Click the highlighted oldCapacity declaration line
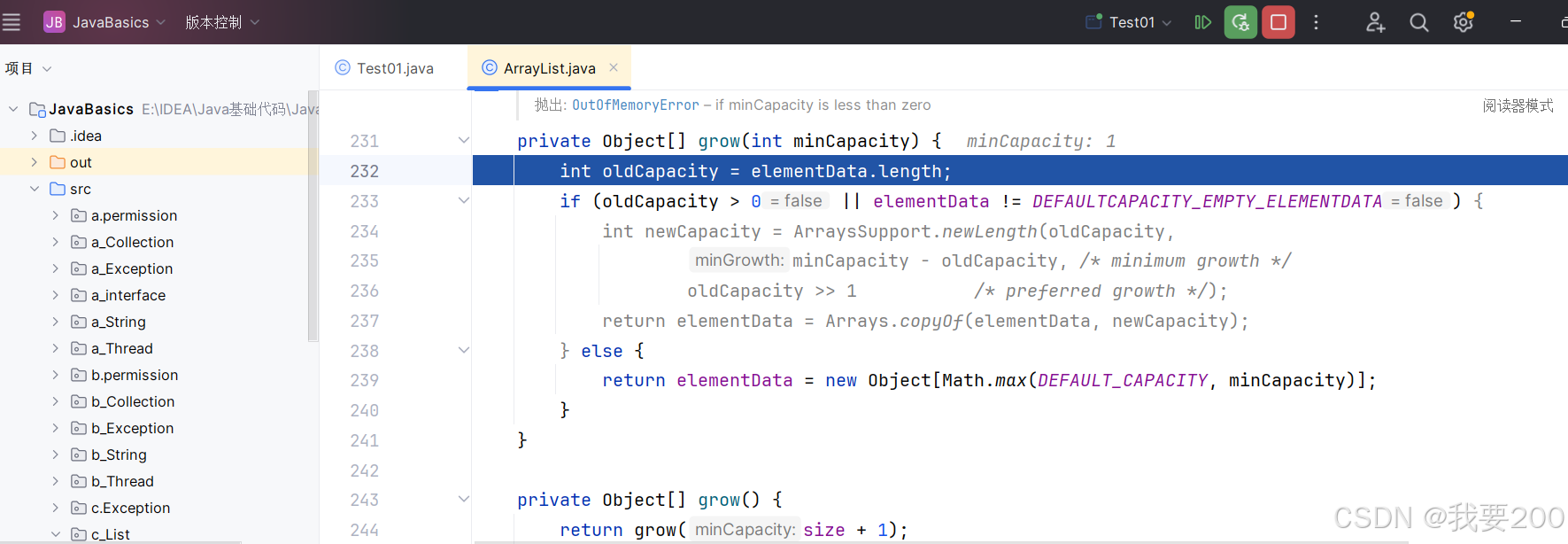This screenshot has height=544, width=1568. pyautogui.click(x=1020, y=171)
